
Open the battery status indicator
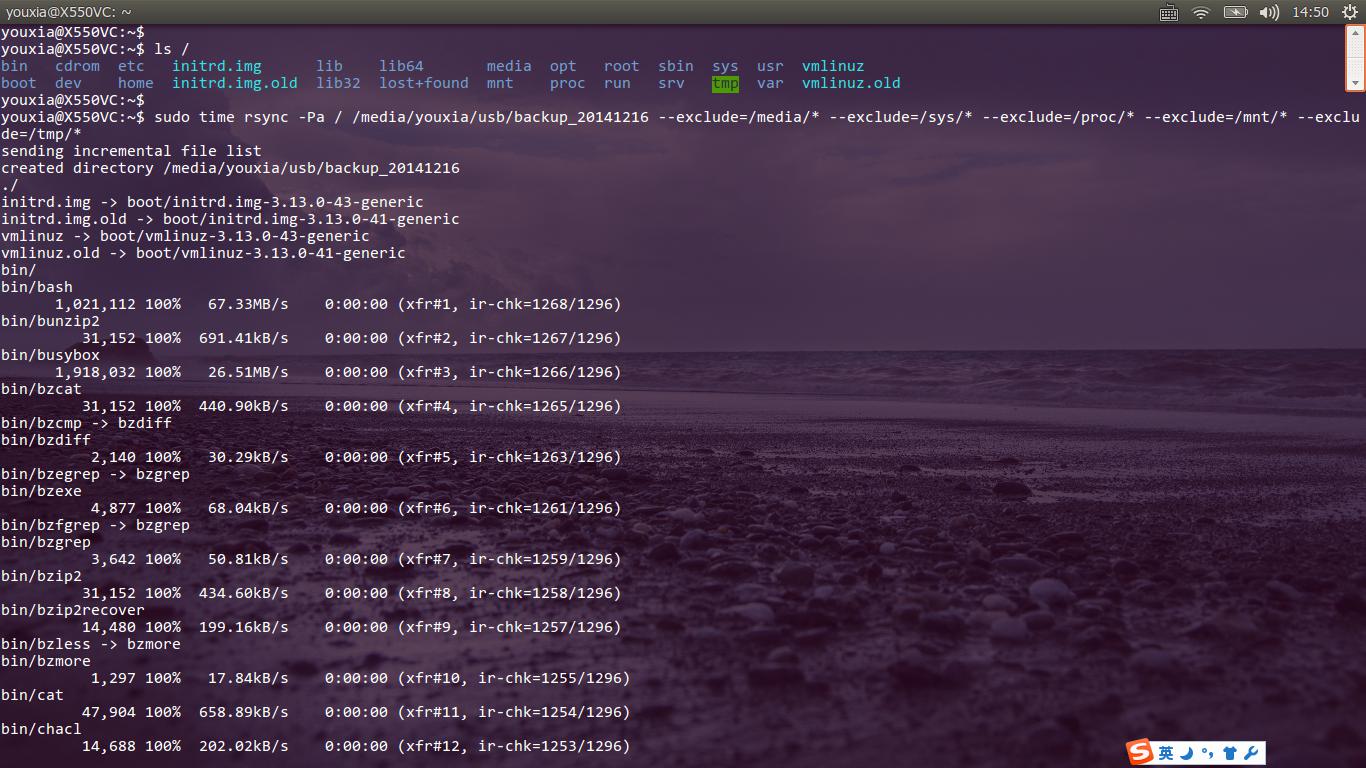[x=1235, y=12]
